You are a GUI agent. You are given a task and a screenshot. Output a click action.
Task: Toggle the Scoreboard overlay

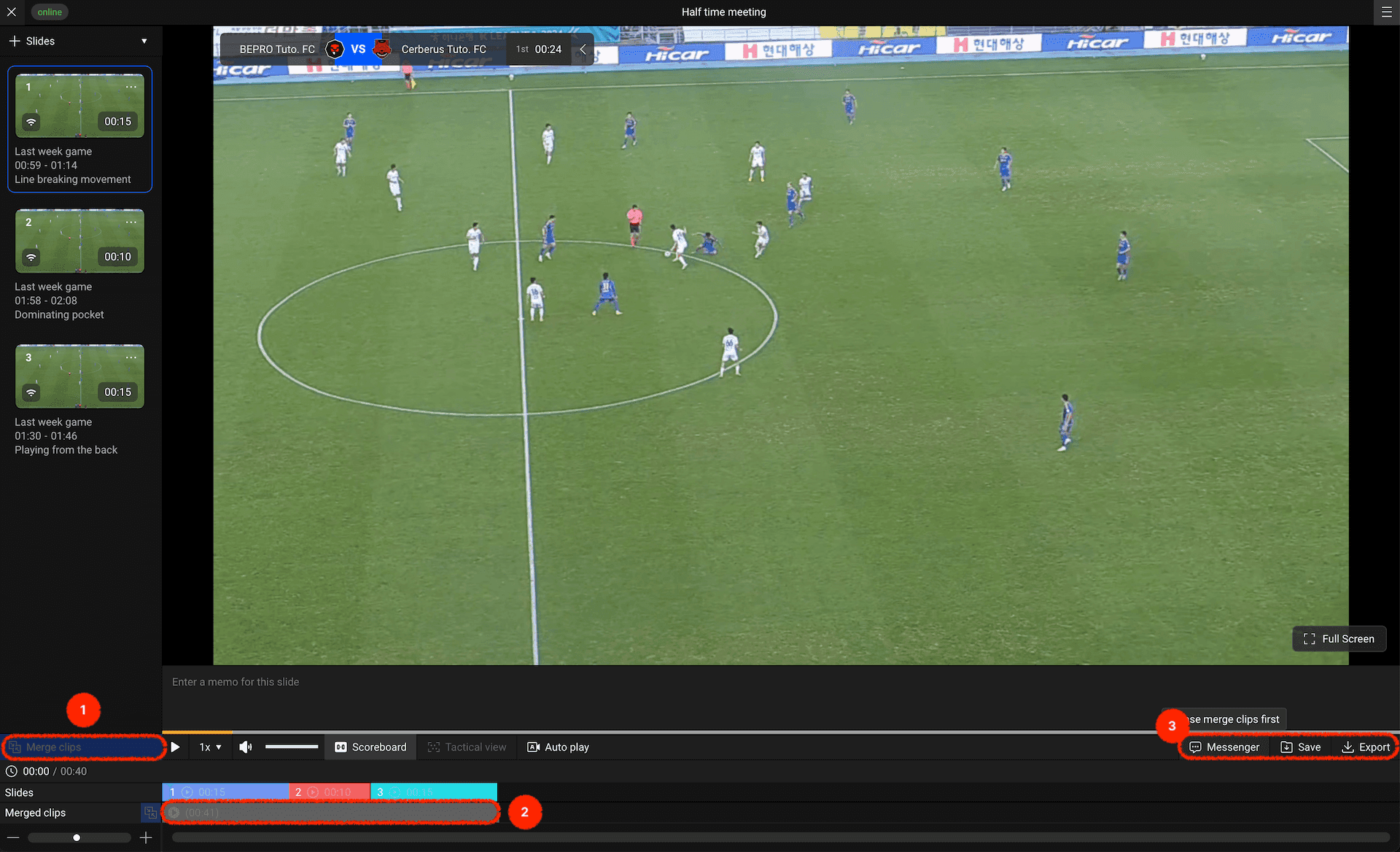tap(370, 747)
